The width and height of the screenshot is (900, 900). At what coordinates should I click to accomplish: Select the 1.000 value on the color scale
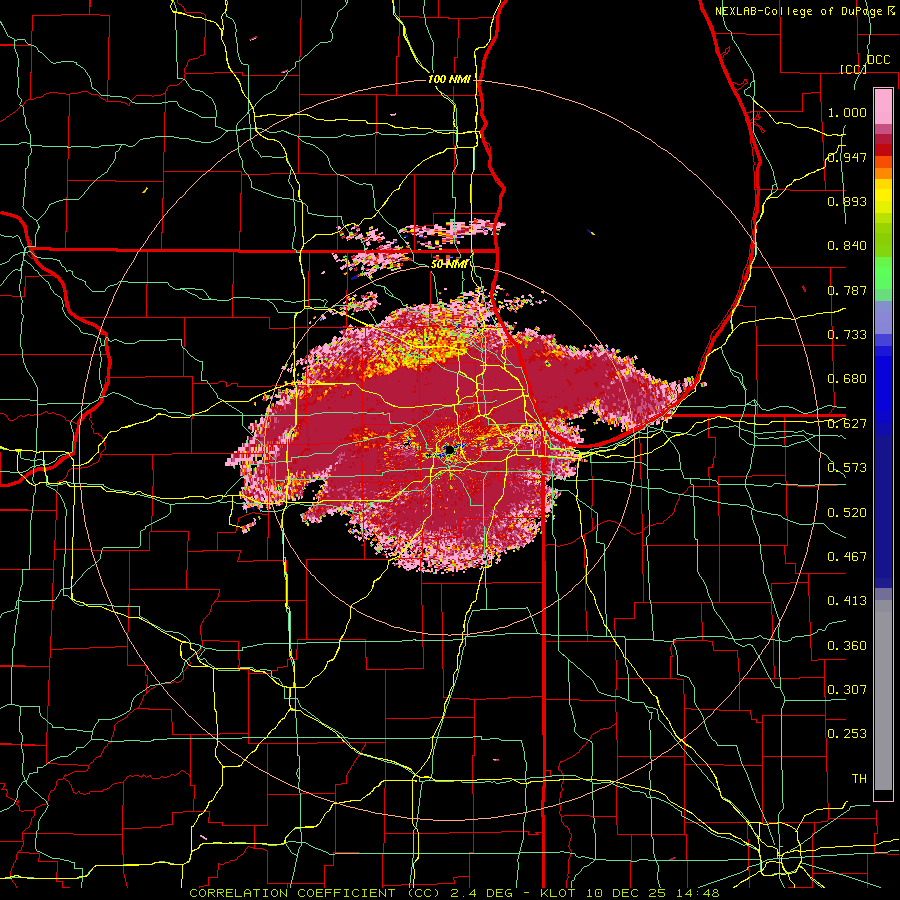[x=847, y=112]
